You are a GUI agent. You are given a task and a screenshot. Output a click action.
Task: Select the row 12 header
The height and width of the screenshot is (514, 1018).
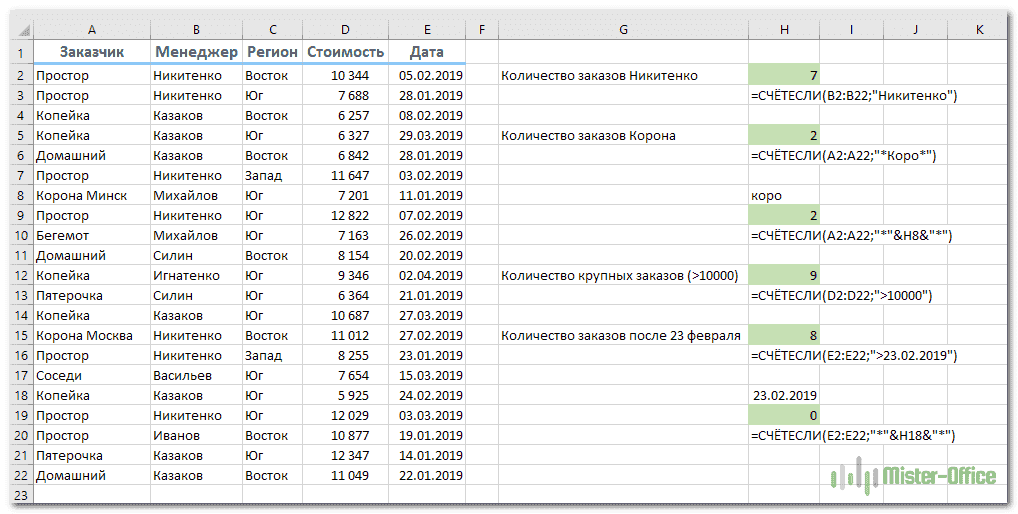click(21, 275)
